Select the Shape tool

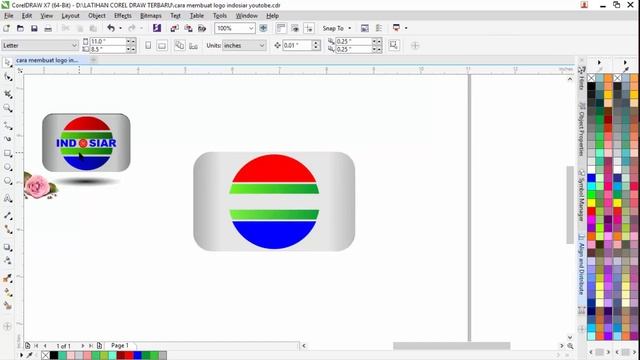click(7, 77)
